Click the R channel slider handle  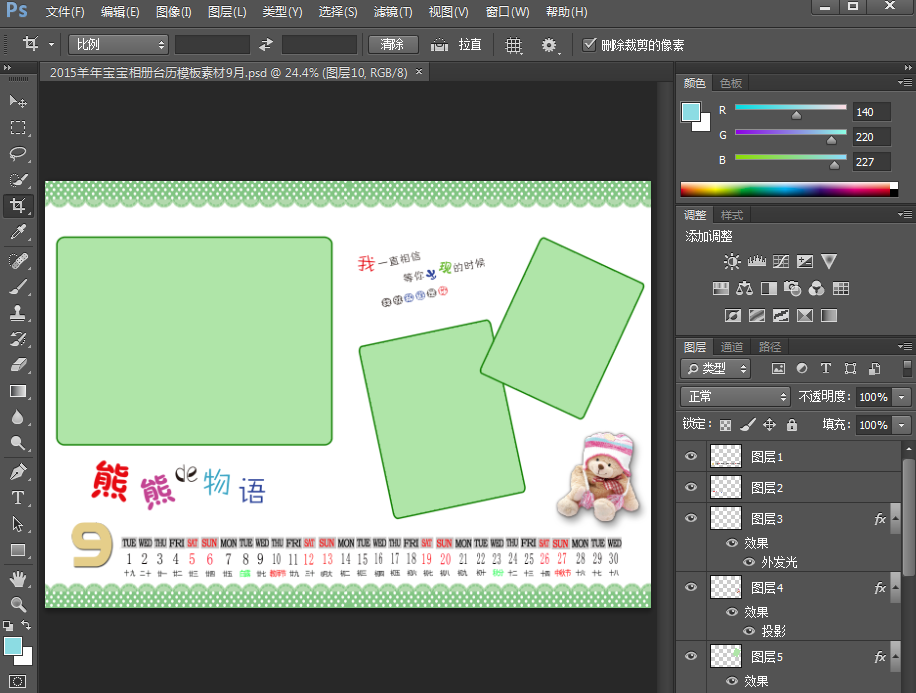tap(796, 115)
